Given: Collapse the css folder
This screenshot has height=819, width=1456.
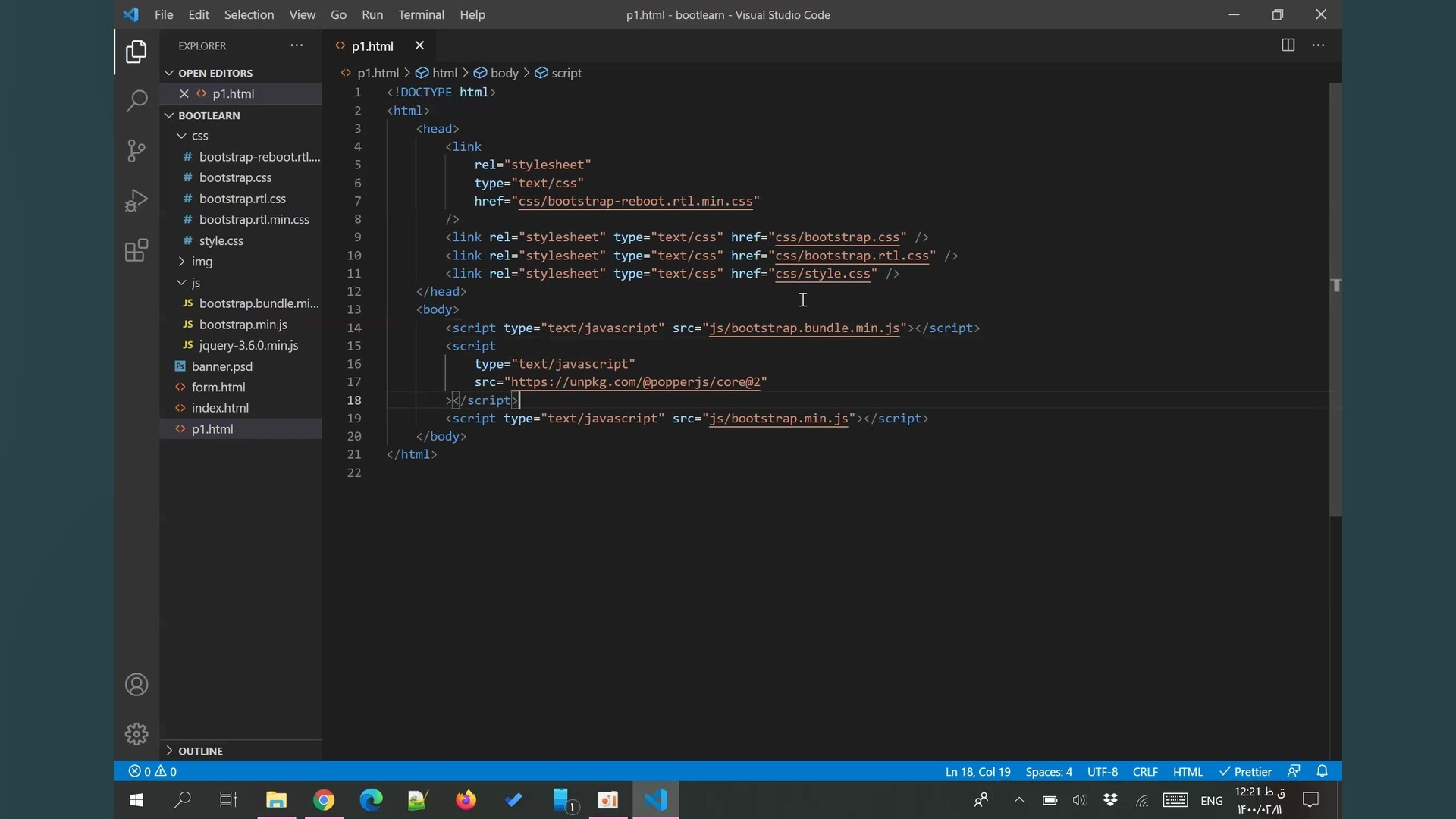Looking at the screenshot, I should [x=181, y=136].
